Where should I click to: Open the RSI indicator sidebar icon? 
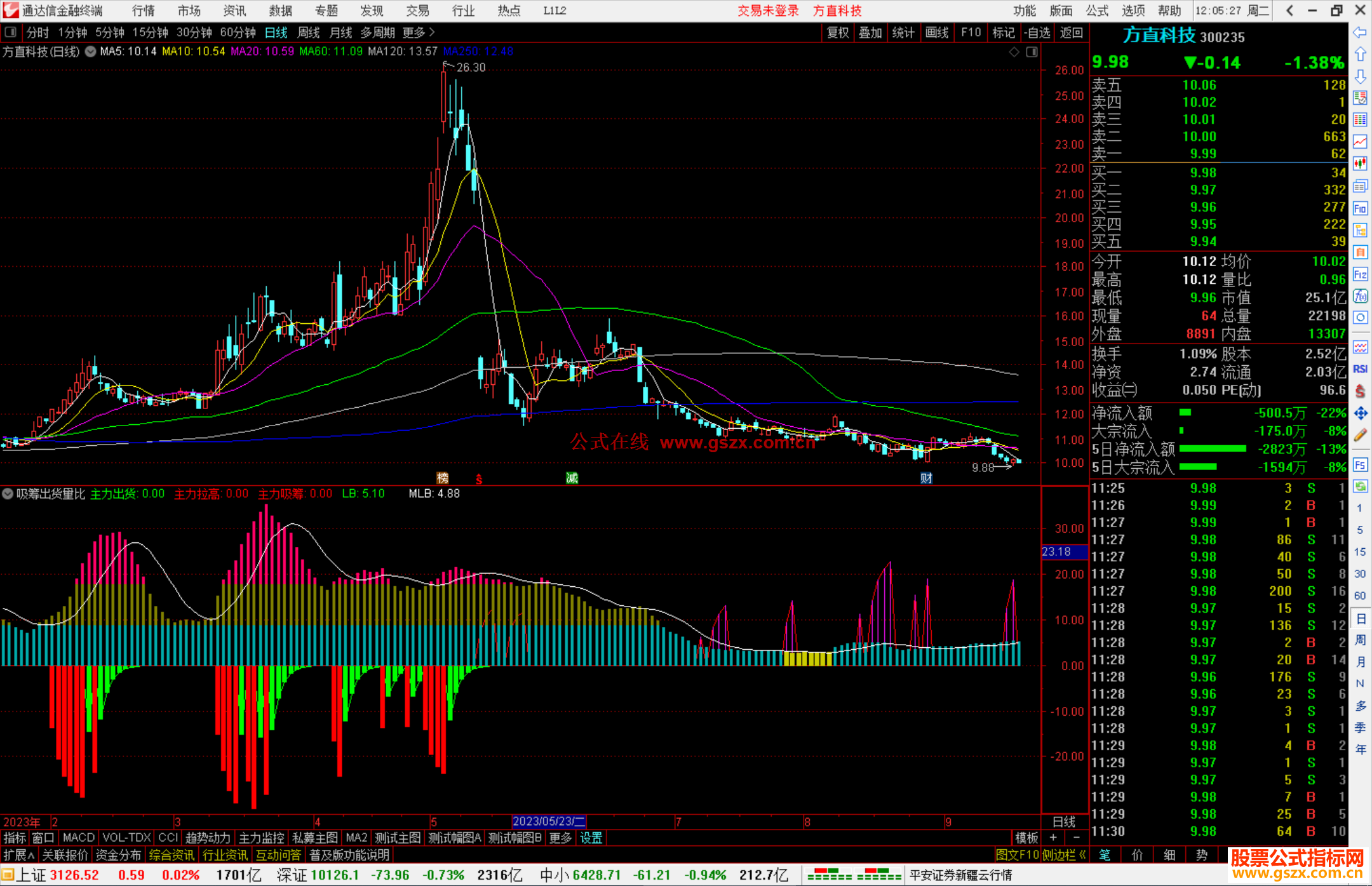pos(1360,369)
